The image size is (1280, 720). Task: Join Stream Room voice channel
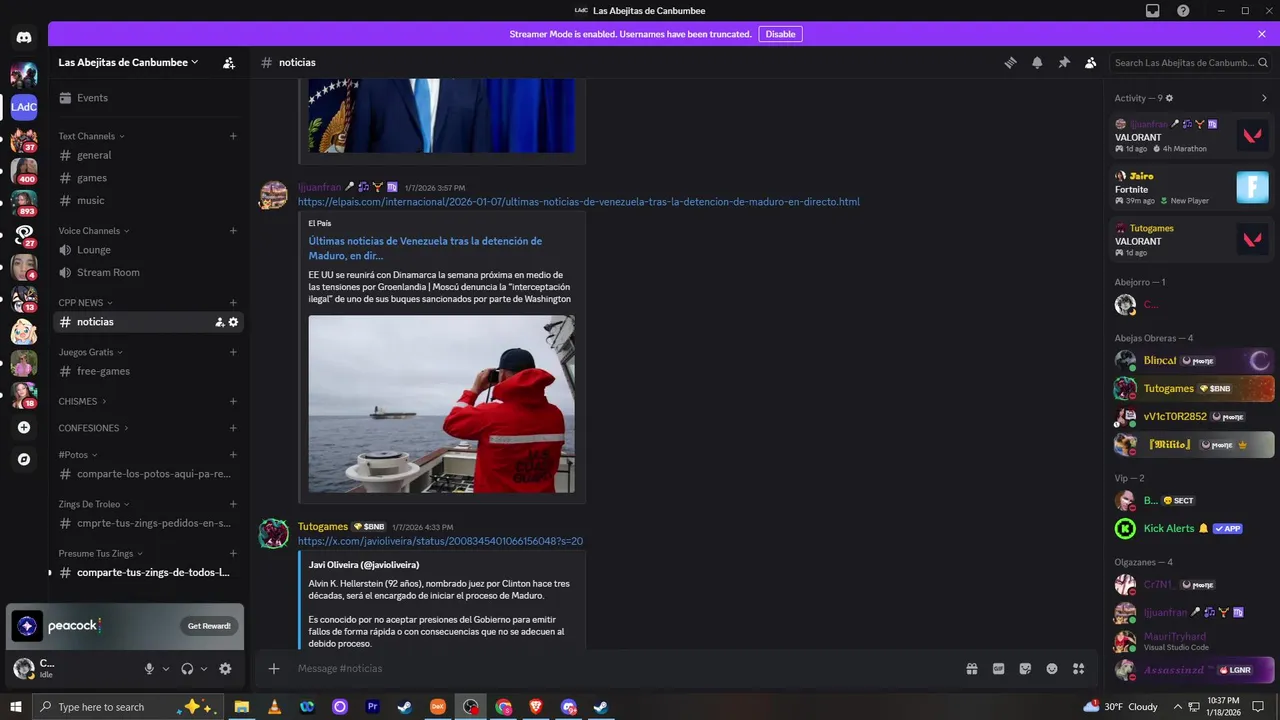pyautogui.click(x=148, y=272)
